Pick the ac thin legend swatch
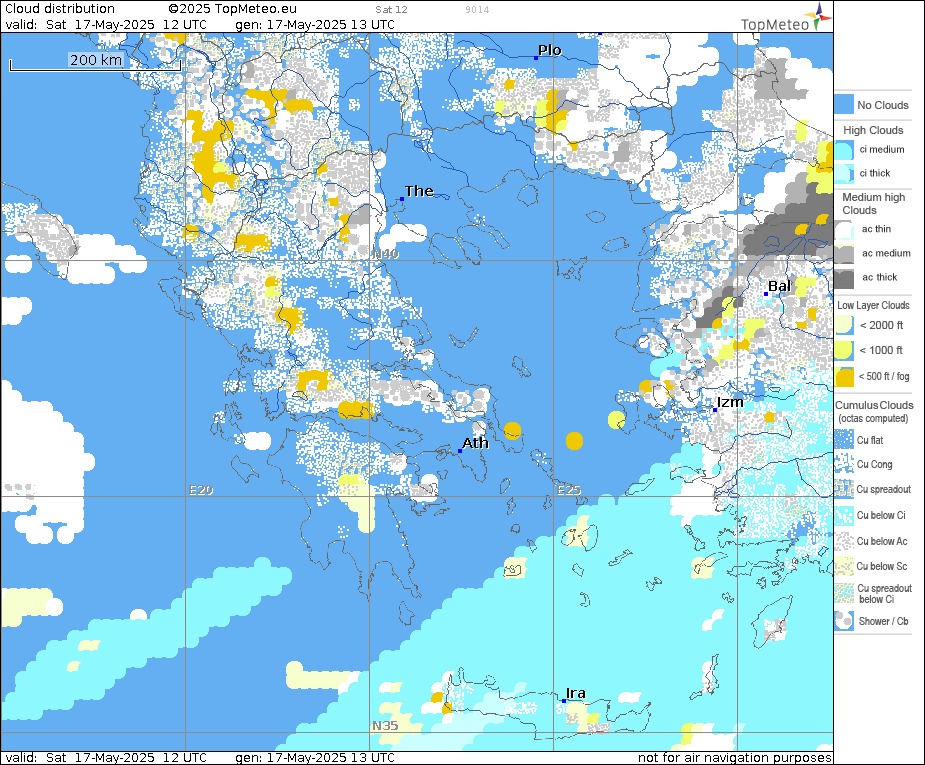 tap(844, 229)
